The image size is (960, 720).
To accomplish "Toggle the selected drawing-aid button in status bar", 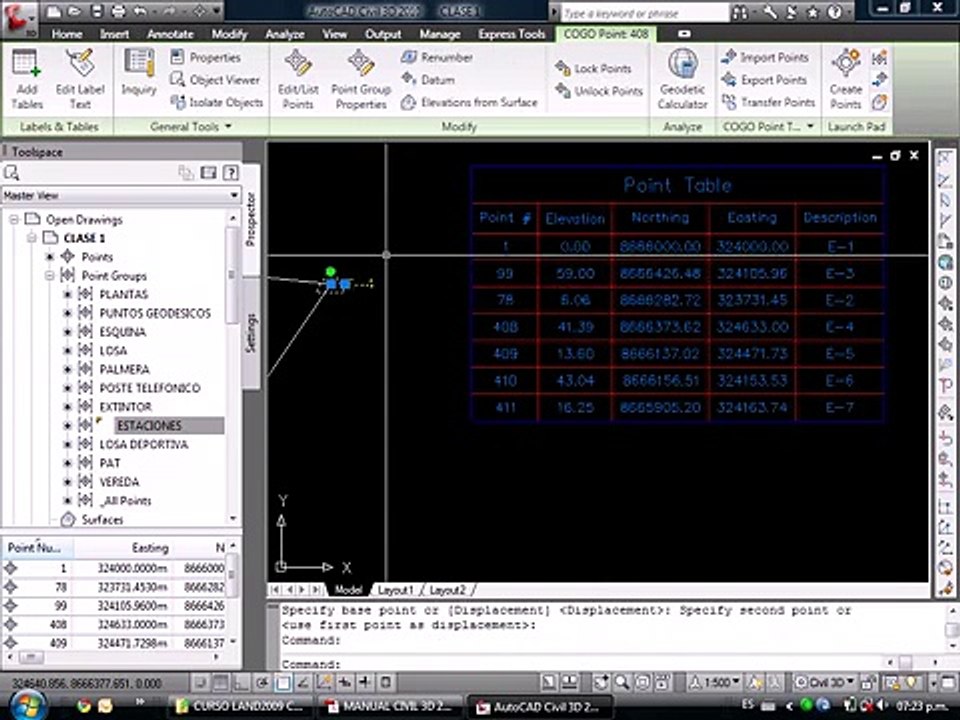I will 283,682.
